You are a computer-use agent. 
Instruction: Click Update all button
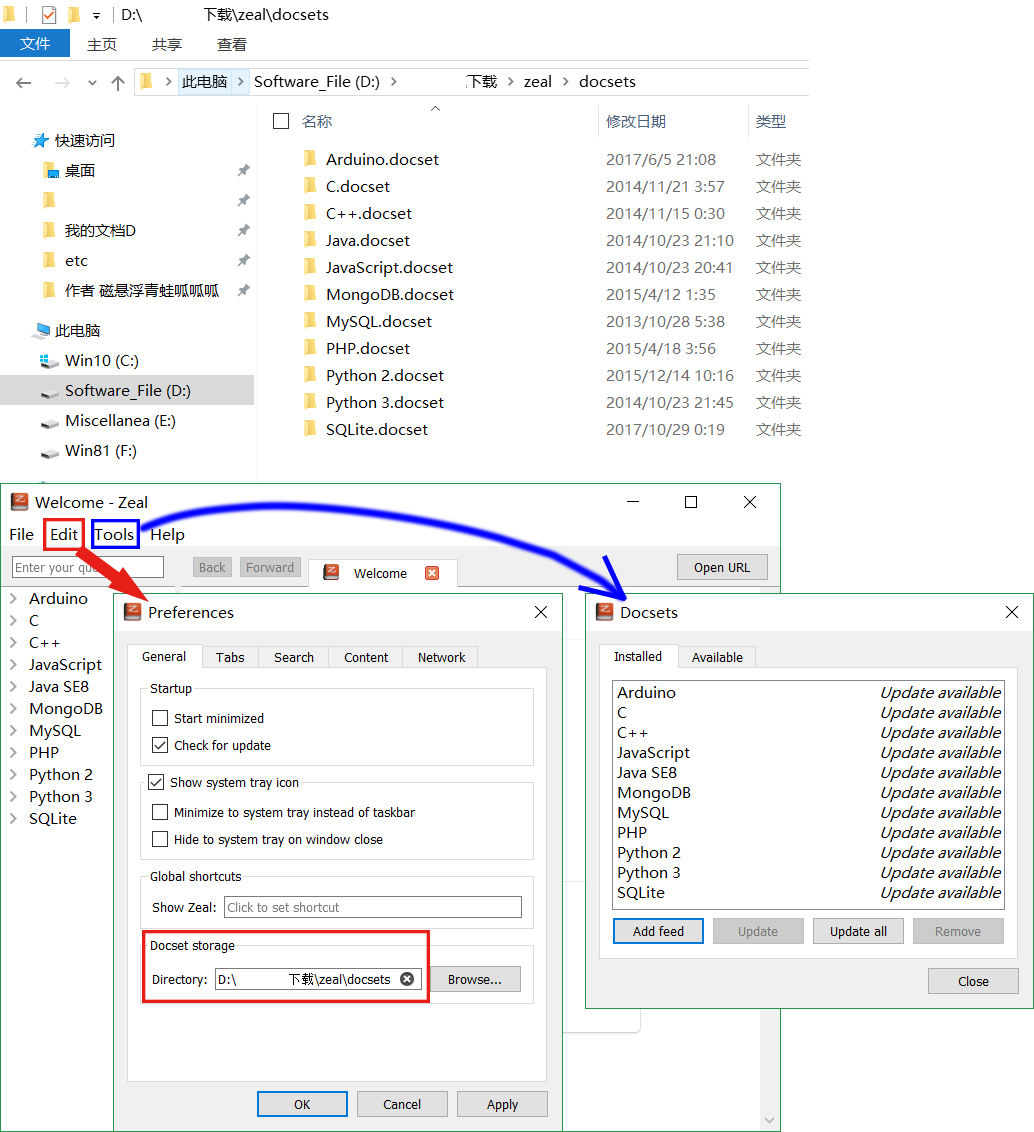coord(858,931)
